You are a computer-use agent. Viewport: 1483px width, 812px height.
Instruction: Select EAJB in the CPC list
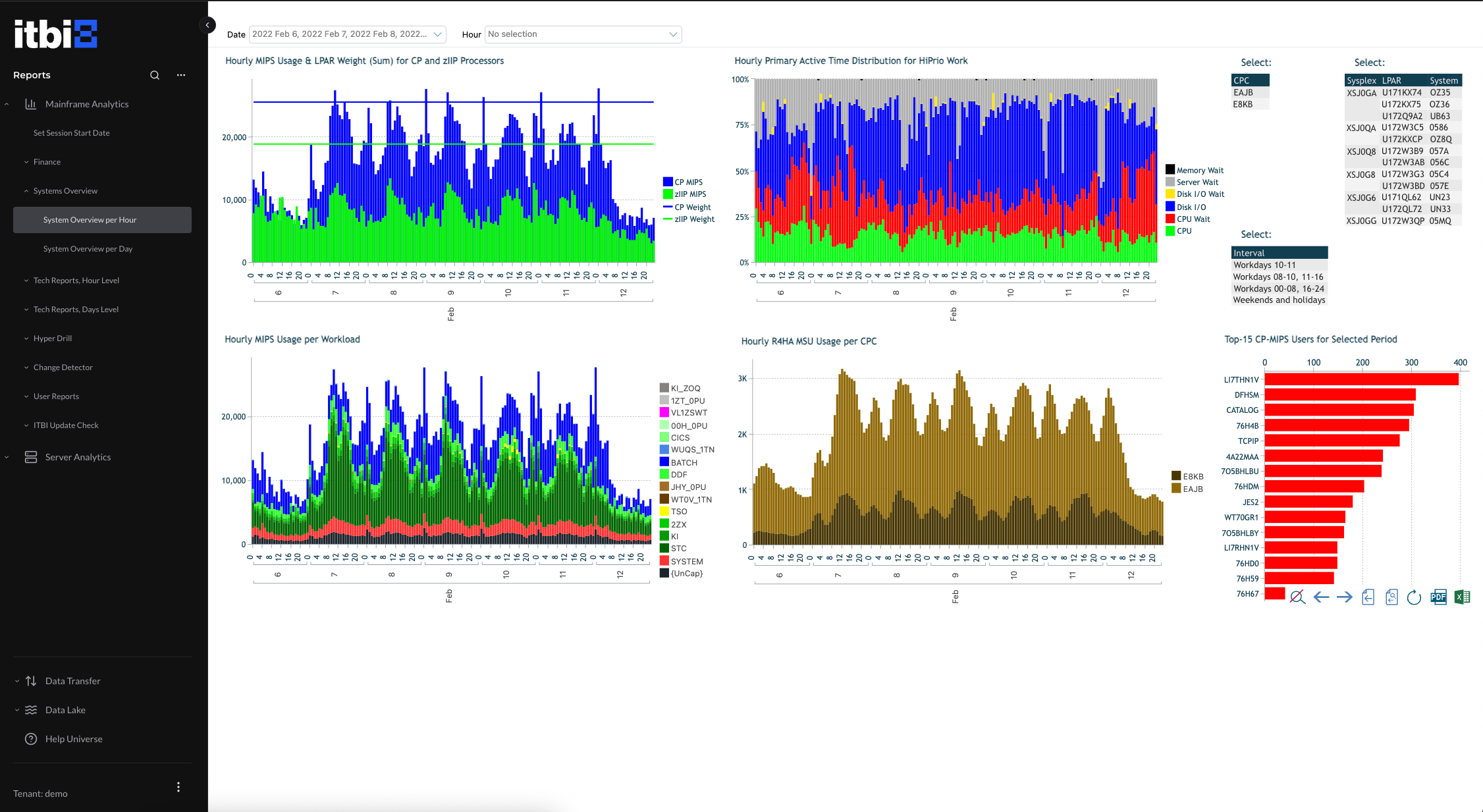pos(1243,93)
